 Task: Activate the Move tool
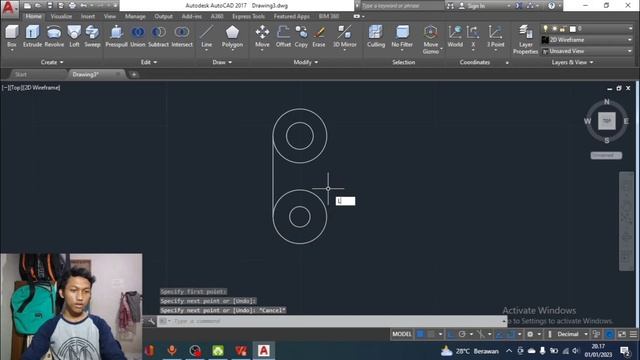(x=262, y=36)
